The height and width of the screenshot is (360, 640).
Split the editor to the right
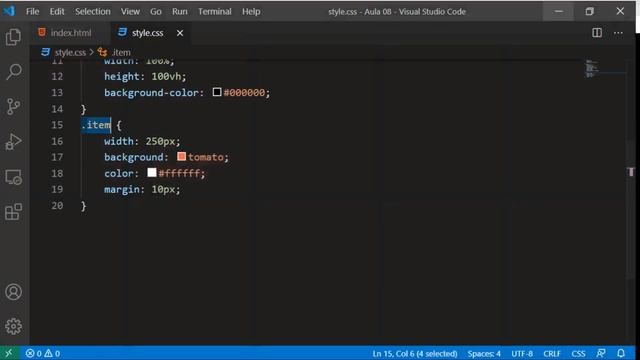click(x=597, y=33)
